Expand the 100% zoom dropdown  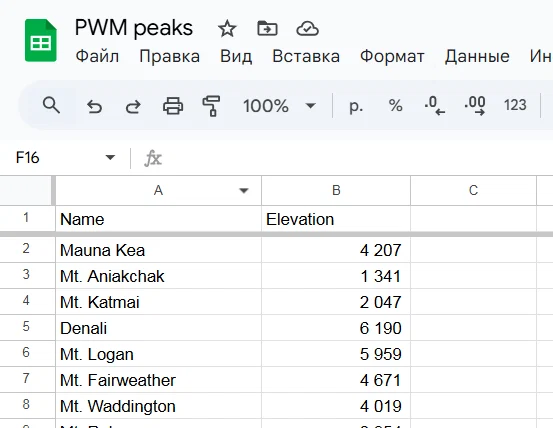[x=310, y=105]
